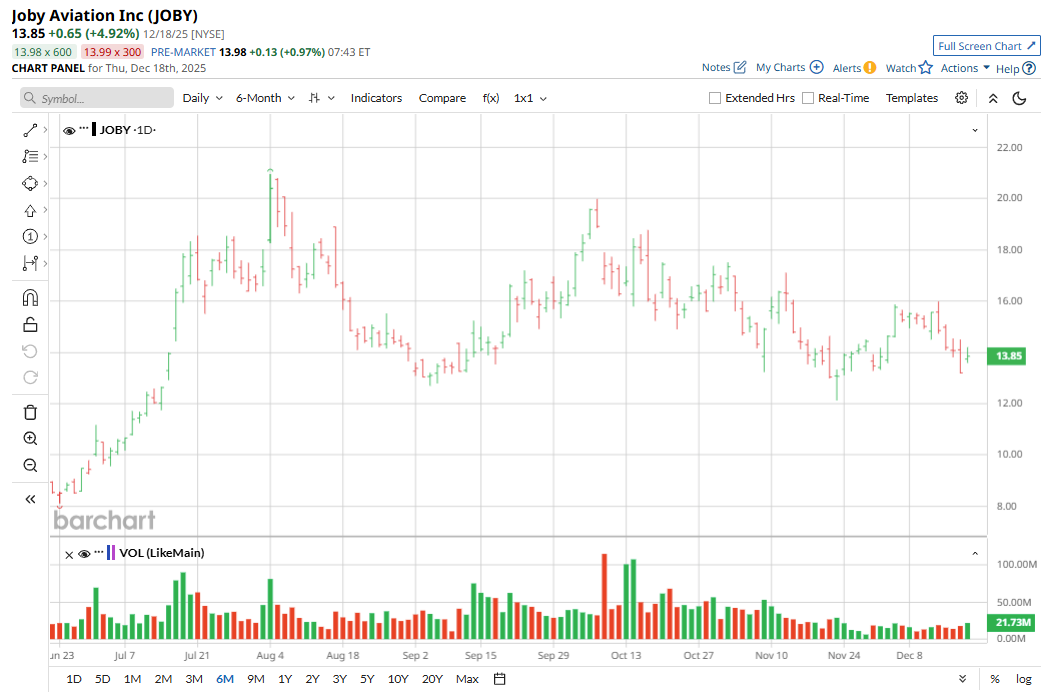Open chart settings gear icon
This screenshot has height=698, width=1052.
tap(961, 98)
